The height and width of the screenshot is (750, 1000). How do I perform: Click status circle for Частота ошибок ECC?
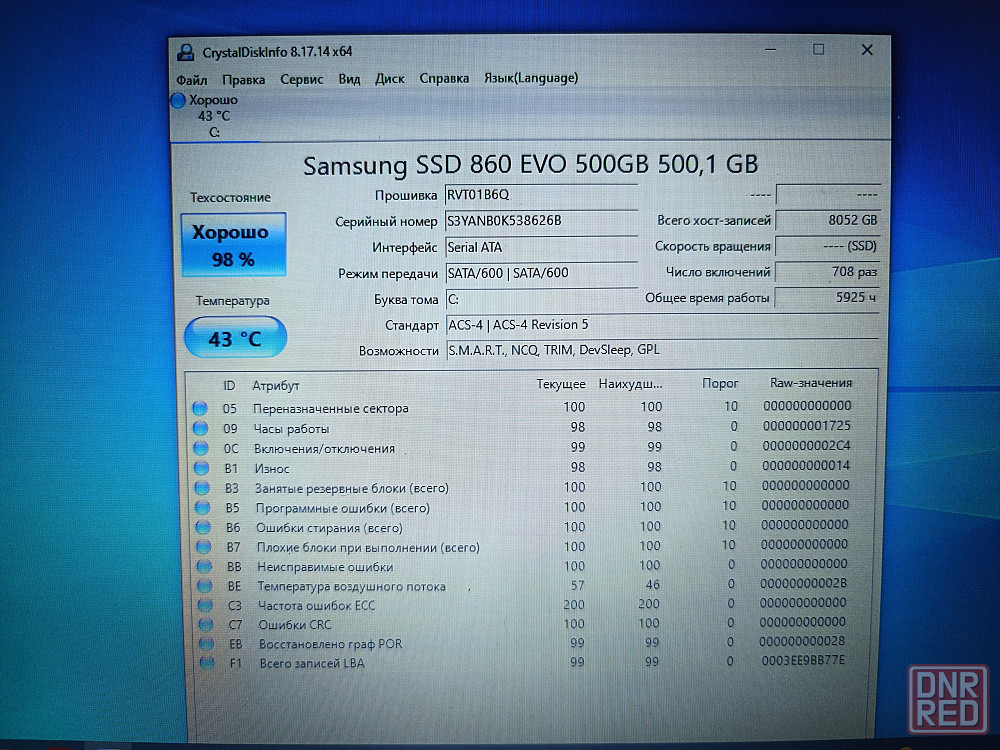pos(206,605)
